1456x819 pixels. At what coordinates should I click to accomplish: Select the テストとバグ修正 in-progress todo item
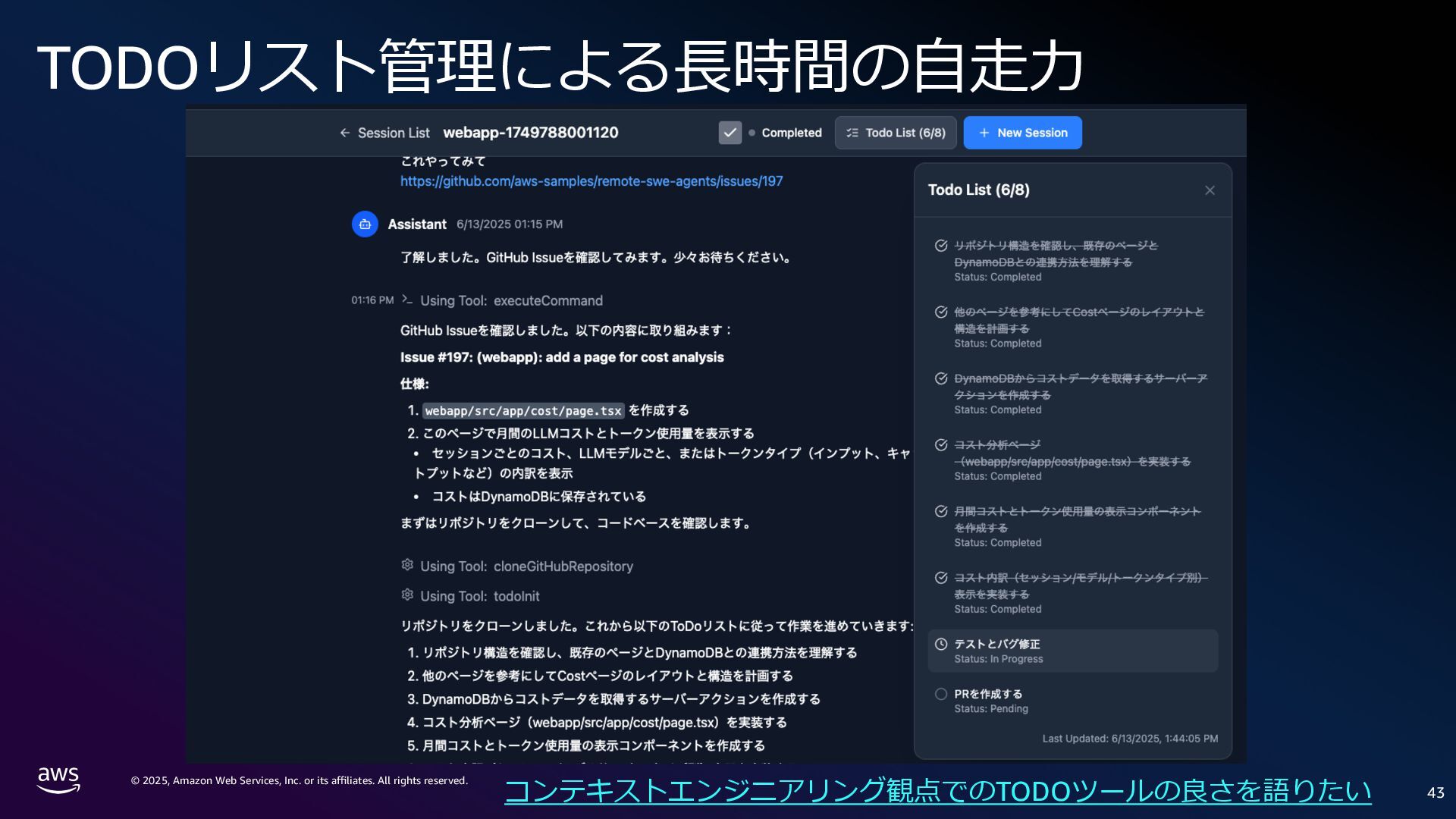(x=1073, y=651)
